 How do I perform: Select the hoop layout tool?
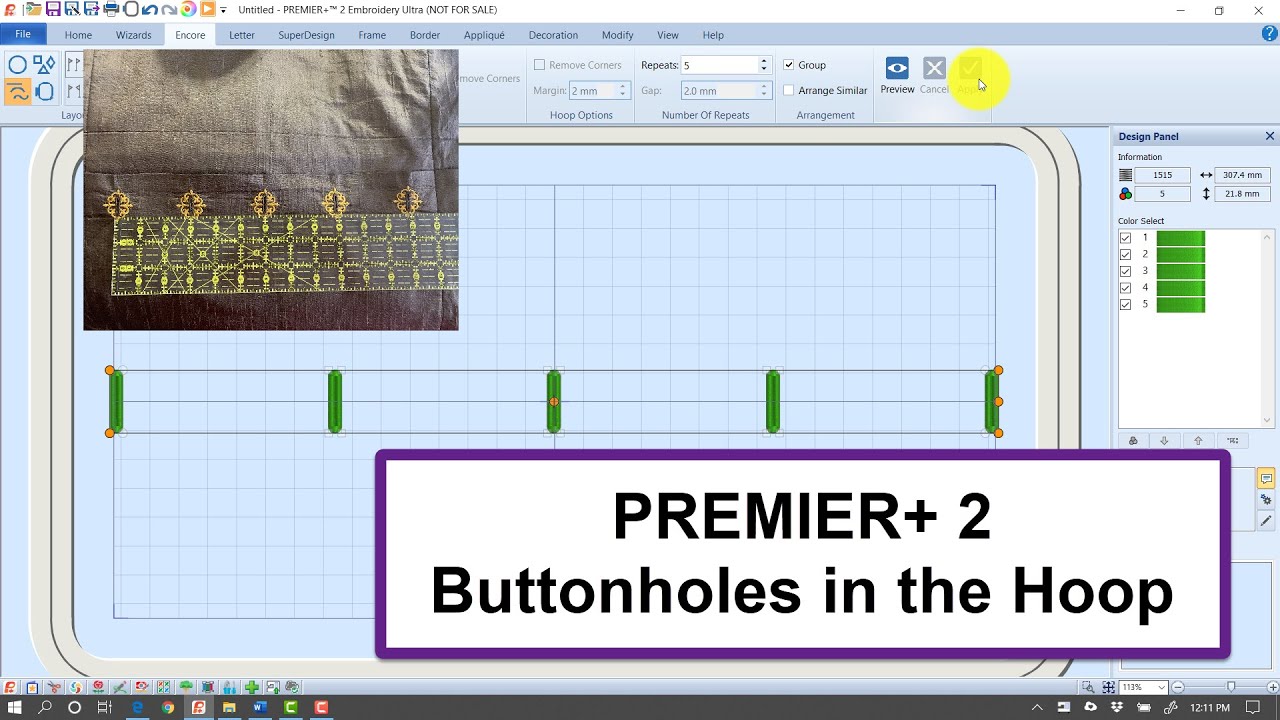(x=44, y=93)
